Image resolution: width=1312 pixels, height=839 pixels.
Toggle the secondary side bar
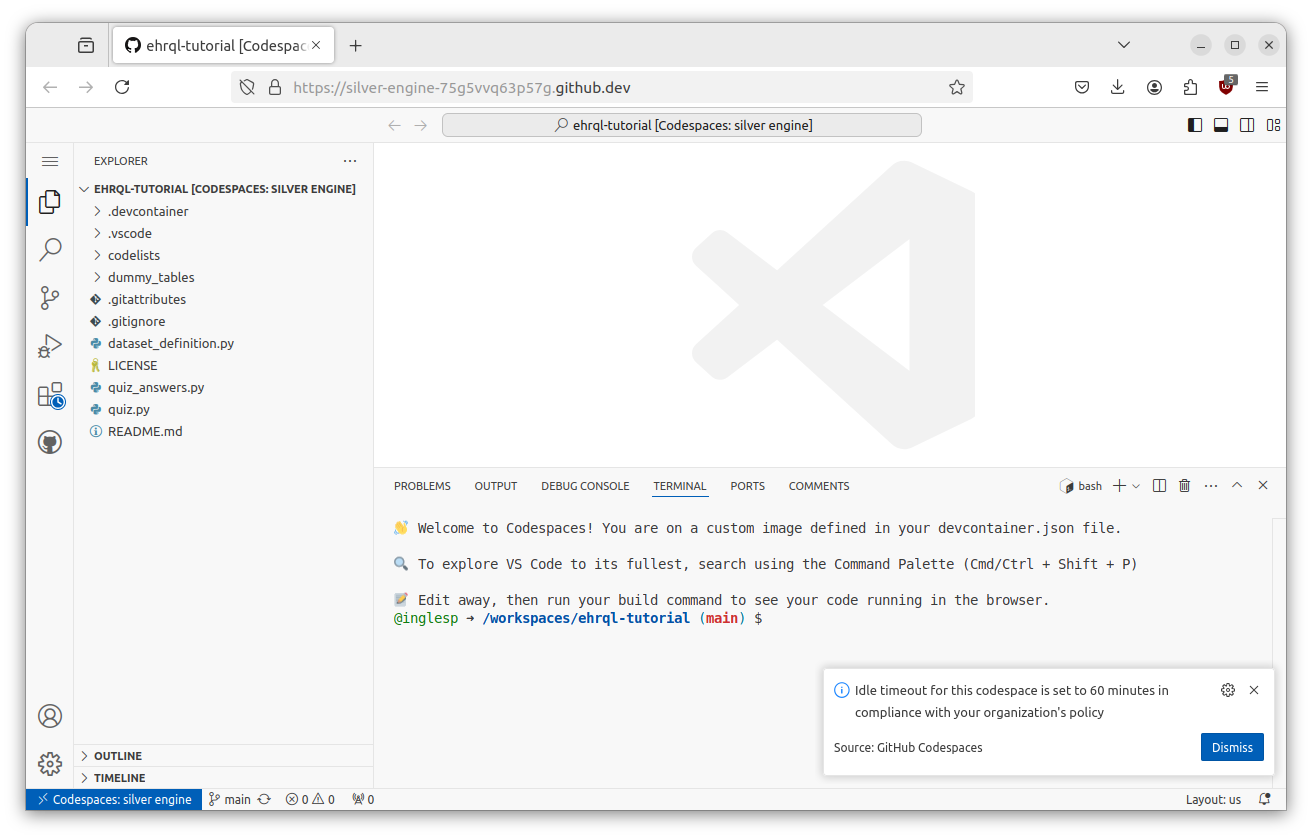pos(1247,125)
